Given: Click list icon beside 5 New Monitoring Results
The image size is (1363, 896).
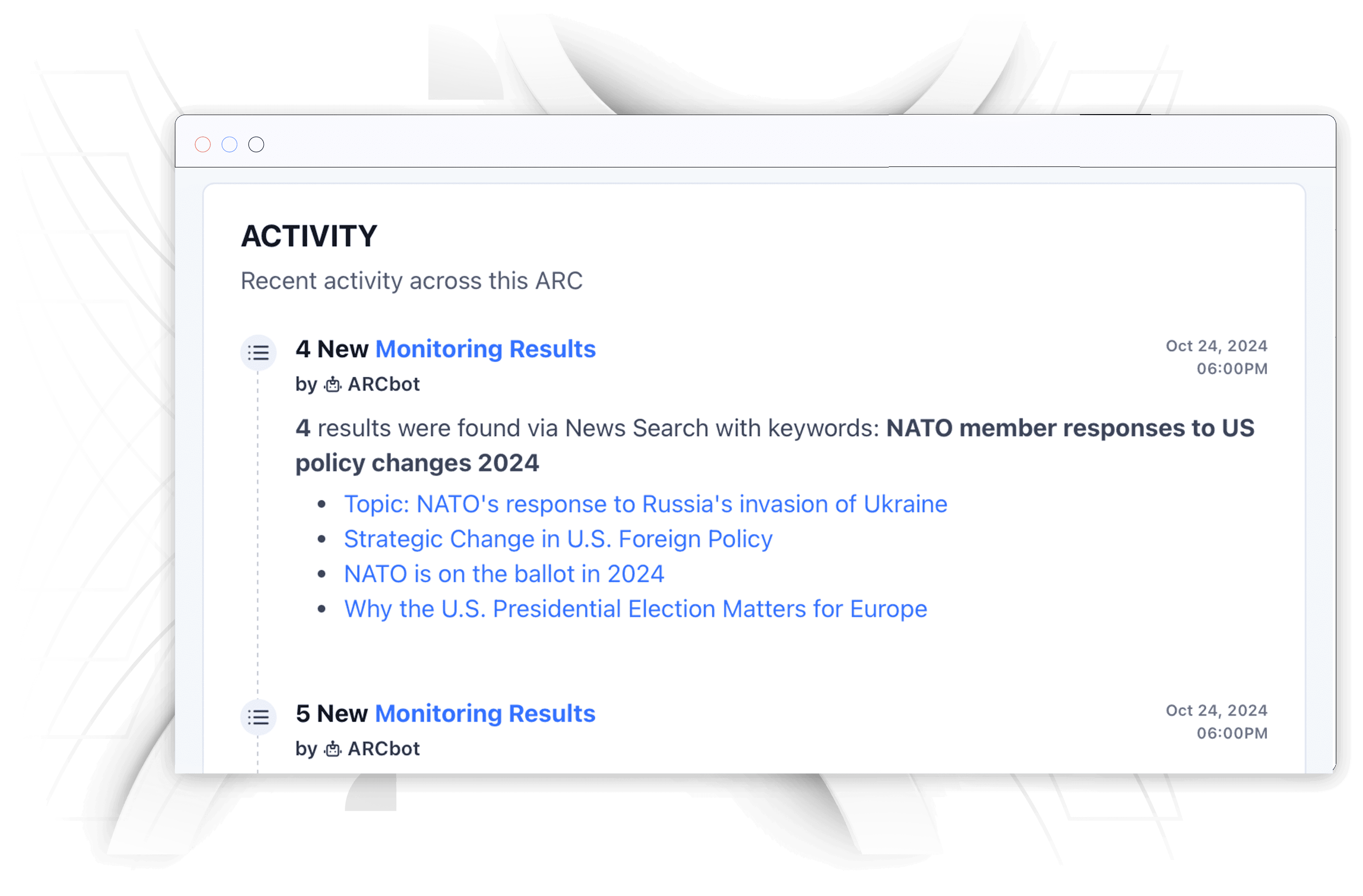Looking at the screenshot, I should (258, 717).
